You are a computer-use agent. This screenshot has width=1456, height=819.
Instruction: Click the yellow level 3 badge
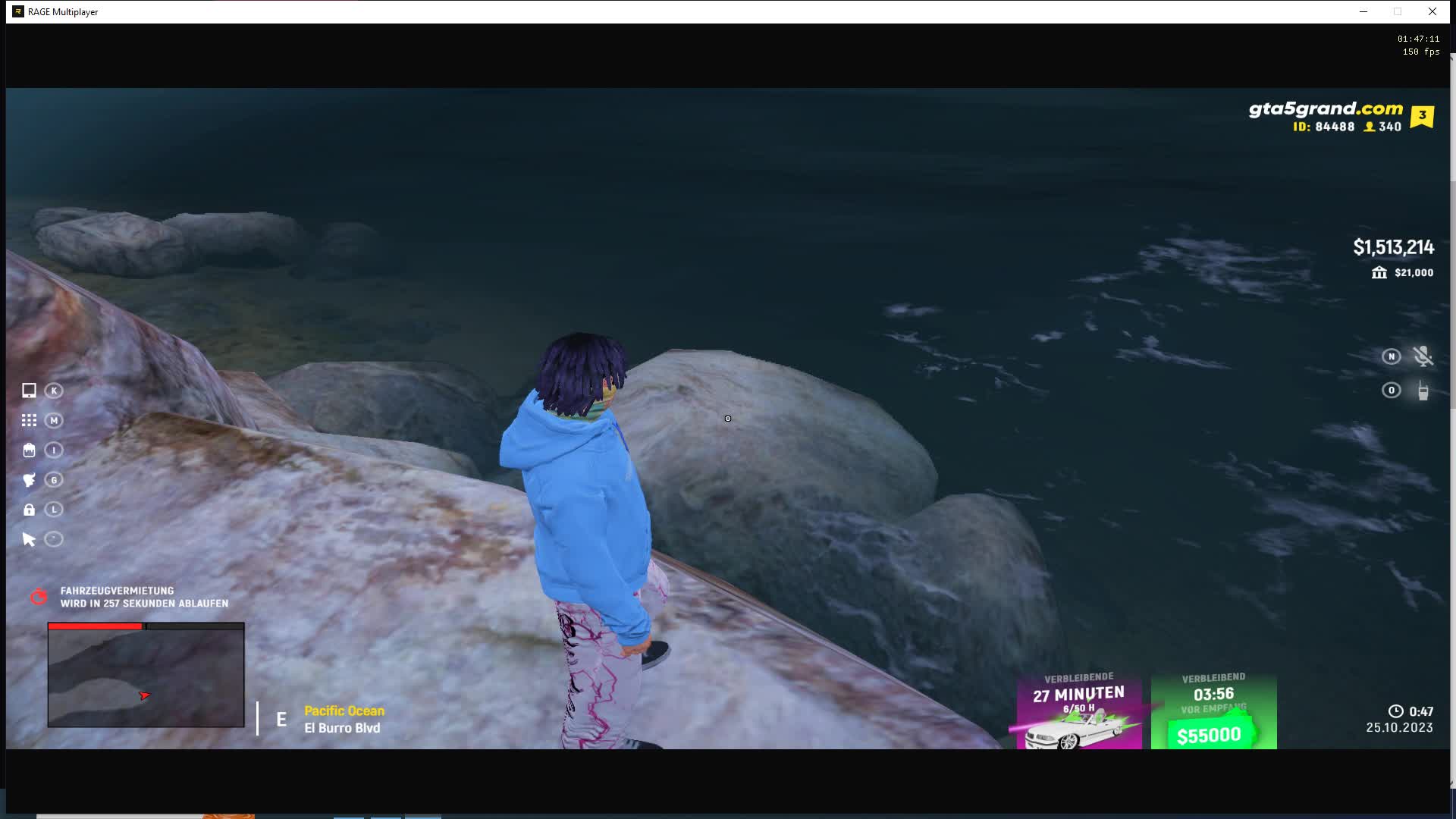(1422, 116)
